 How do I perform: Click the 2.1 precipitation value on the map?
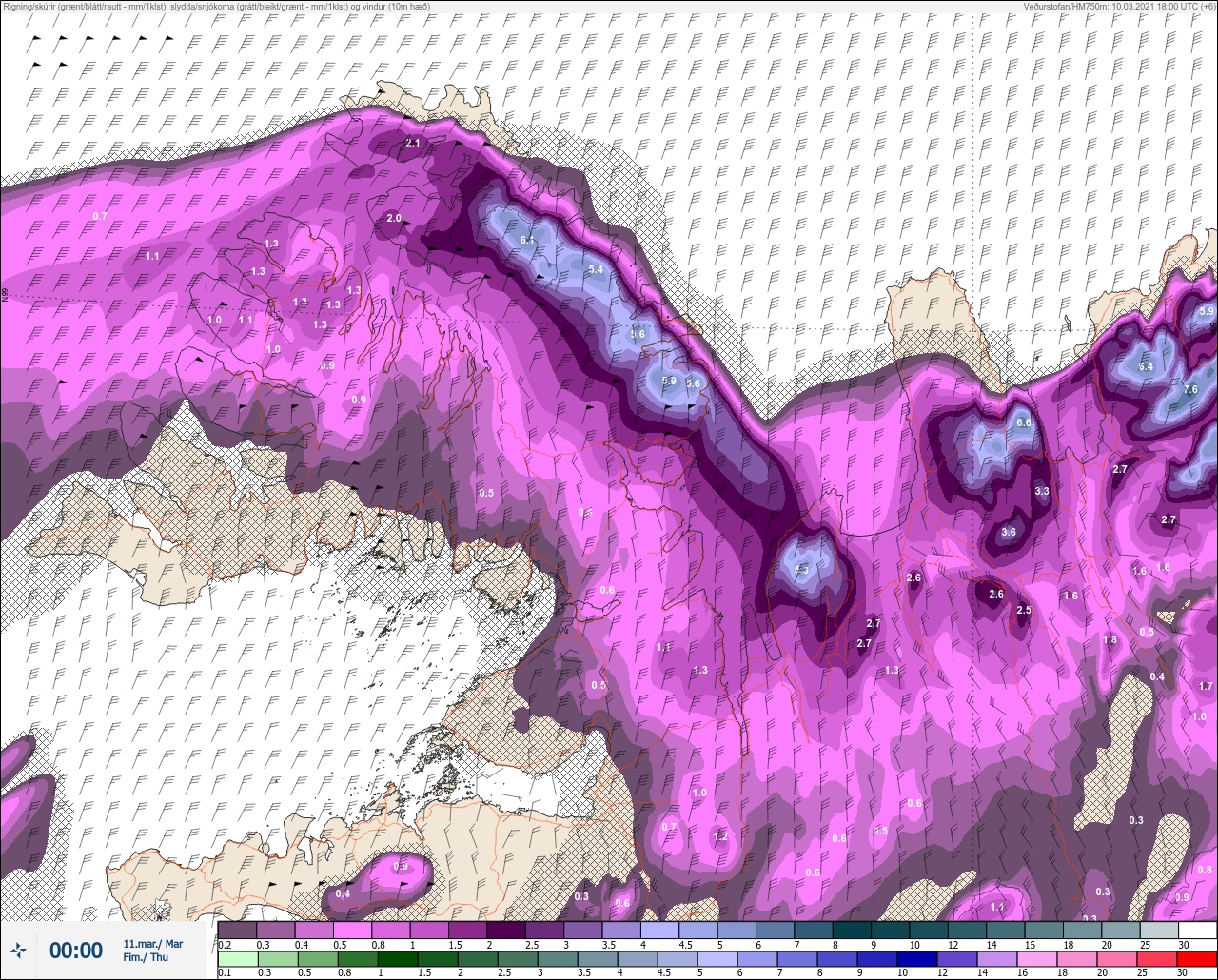tap(413, 143)
